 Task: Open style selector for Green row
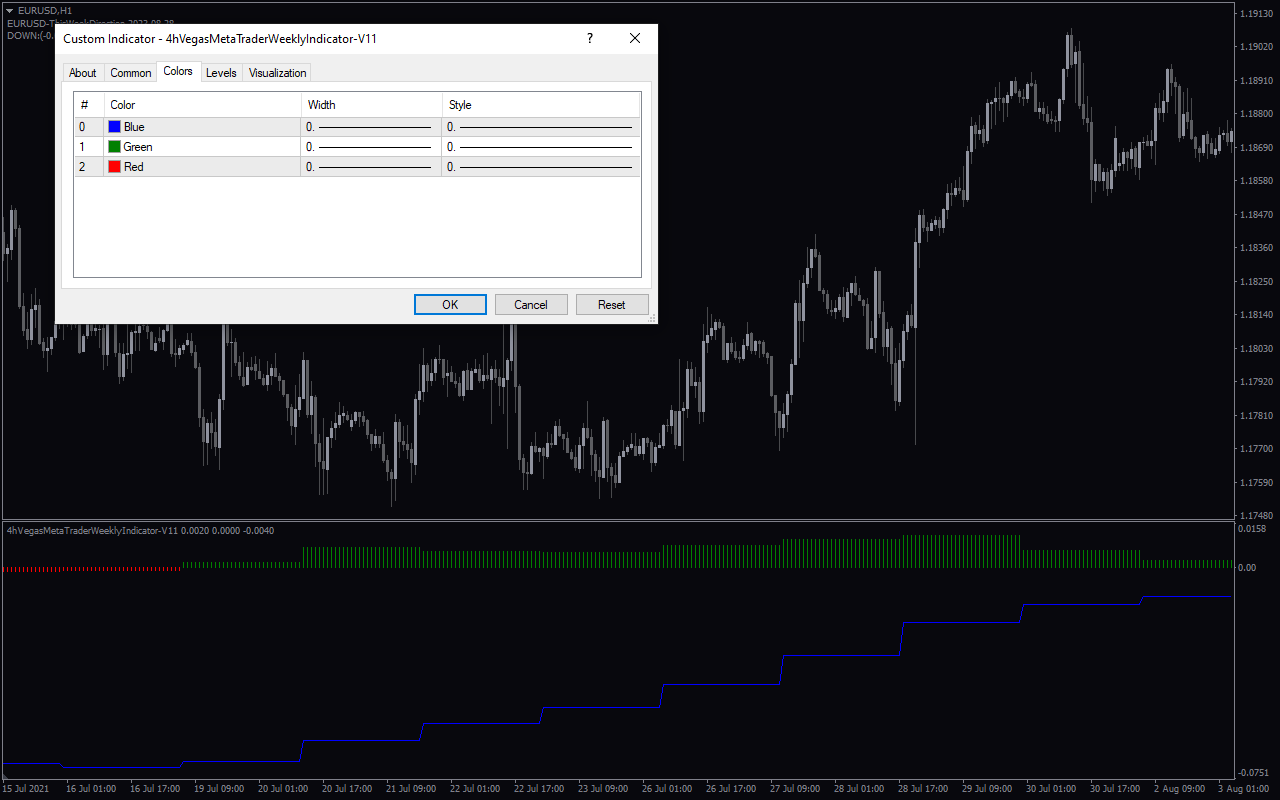(541, 147)
